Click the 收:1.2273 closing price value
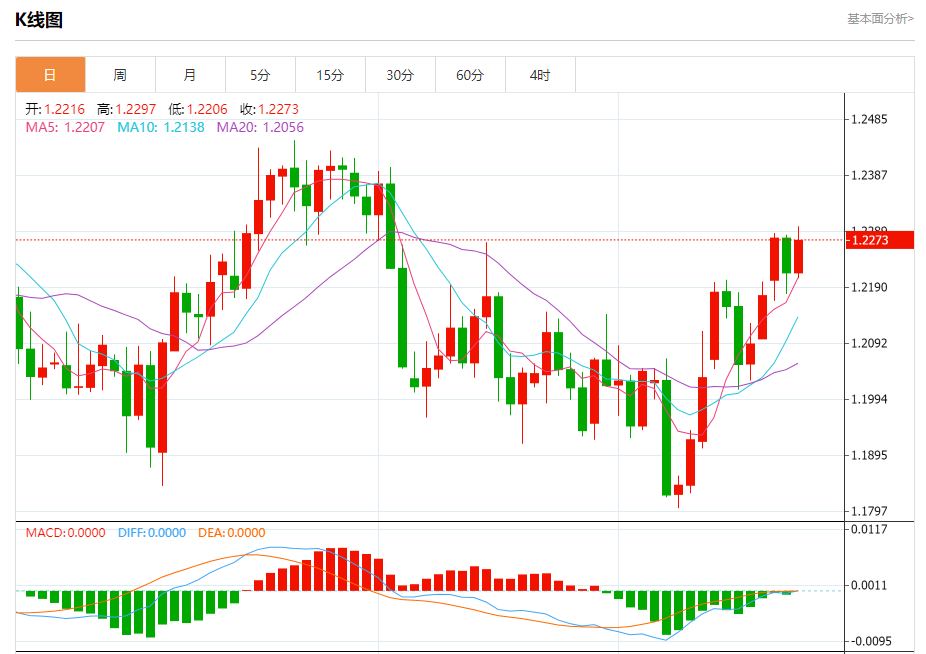The height and width of the screenshot is (654, 926). click(269, 109)
